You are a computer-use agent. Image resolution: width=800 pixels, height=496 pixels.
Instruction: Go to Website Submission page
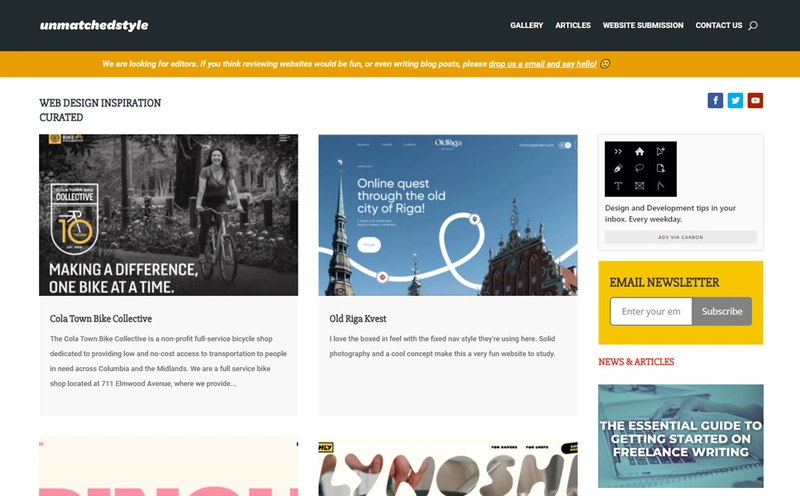643,25
